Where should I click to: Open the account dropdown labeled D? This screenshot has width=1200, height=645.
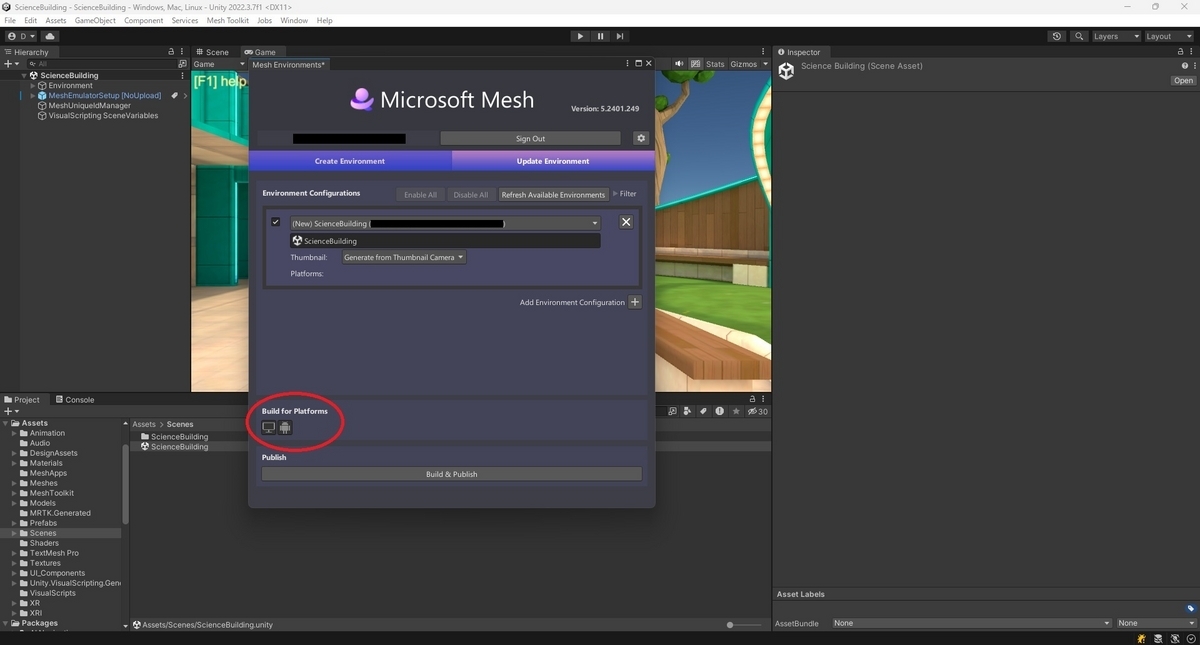[21, 36]
